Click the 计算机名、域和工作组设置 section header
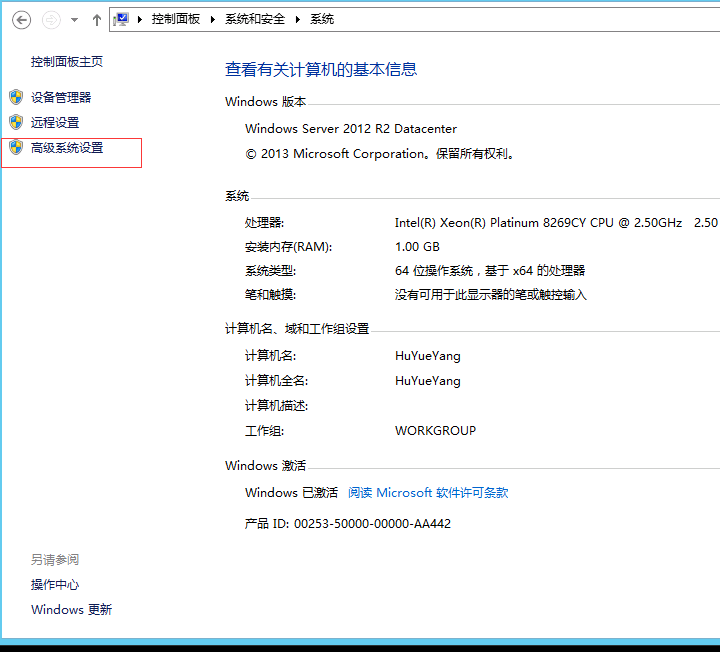Screen dimensions: 720x652 tap(297, 329)
